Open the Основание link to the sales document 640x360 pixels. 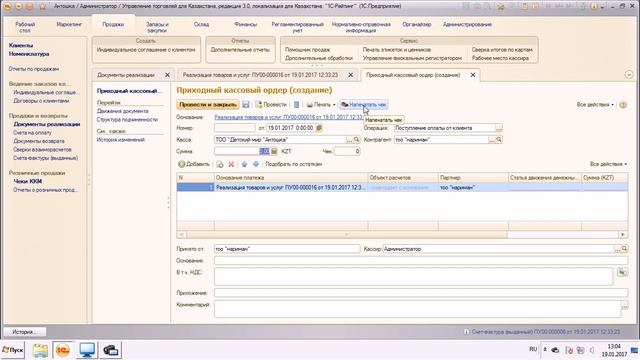[x=289, y=117]
